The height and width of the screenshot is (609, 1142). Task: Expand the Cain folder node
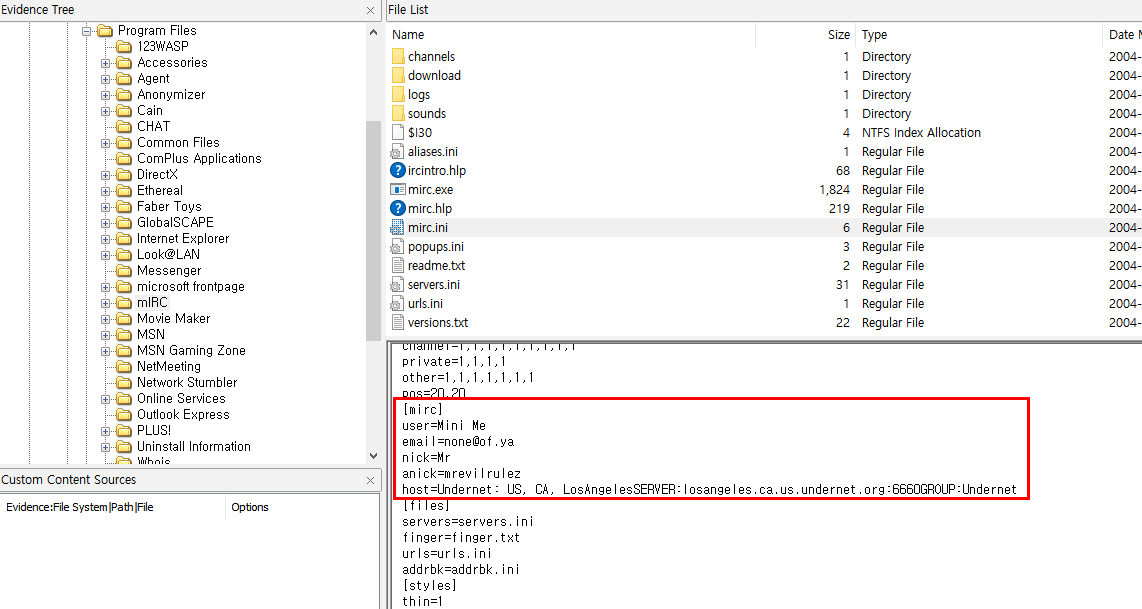[x=106, y=111]
